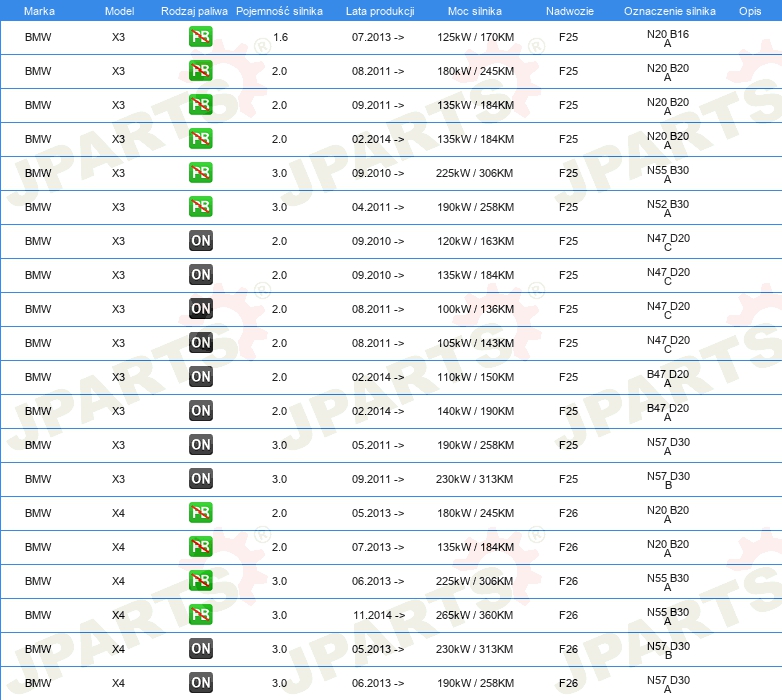Select the Moc silnika column header

475,10
